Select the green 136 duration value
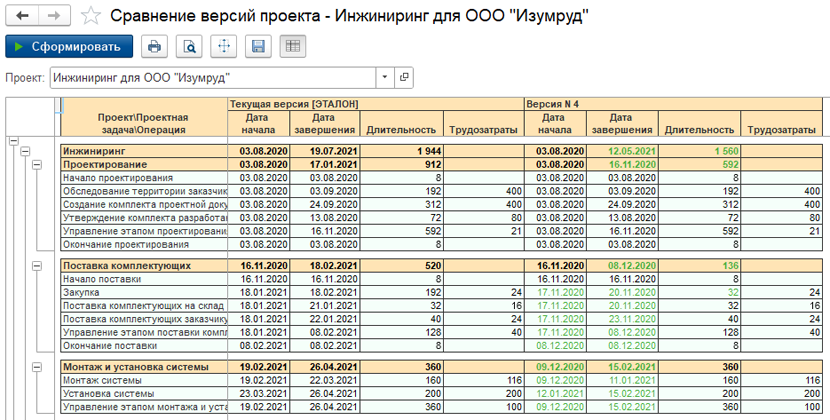Screen dimensions: 830x420 [700, 265]
